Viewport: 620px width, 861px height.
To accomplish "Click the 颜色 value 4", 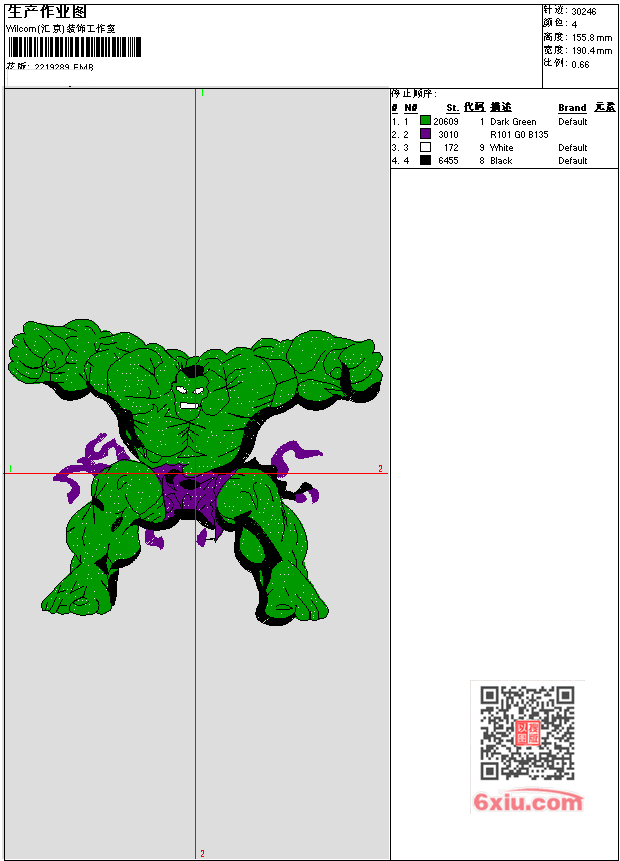I will (x=574, y=25).
